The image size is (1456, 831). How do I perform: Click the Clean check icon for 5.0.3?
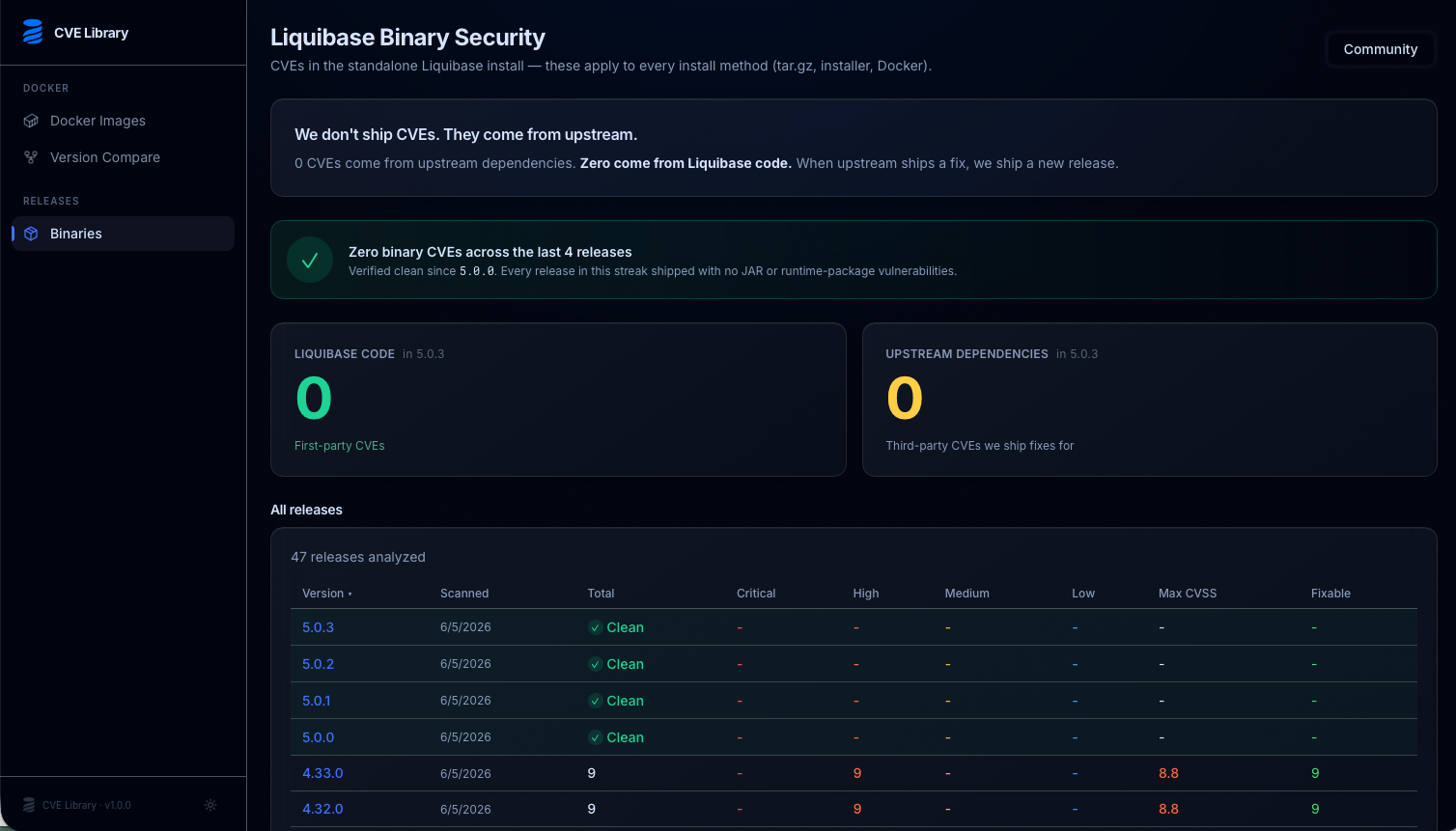[596, 627]
